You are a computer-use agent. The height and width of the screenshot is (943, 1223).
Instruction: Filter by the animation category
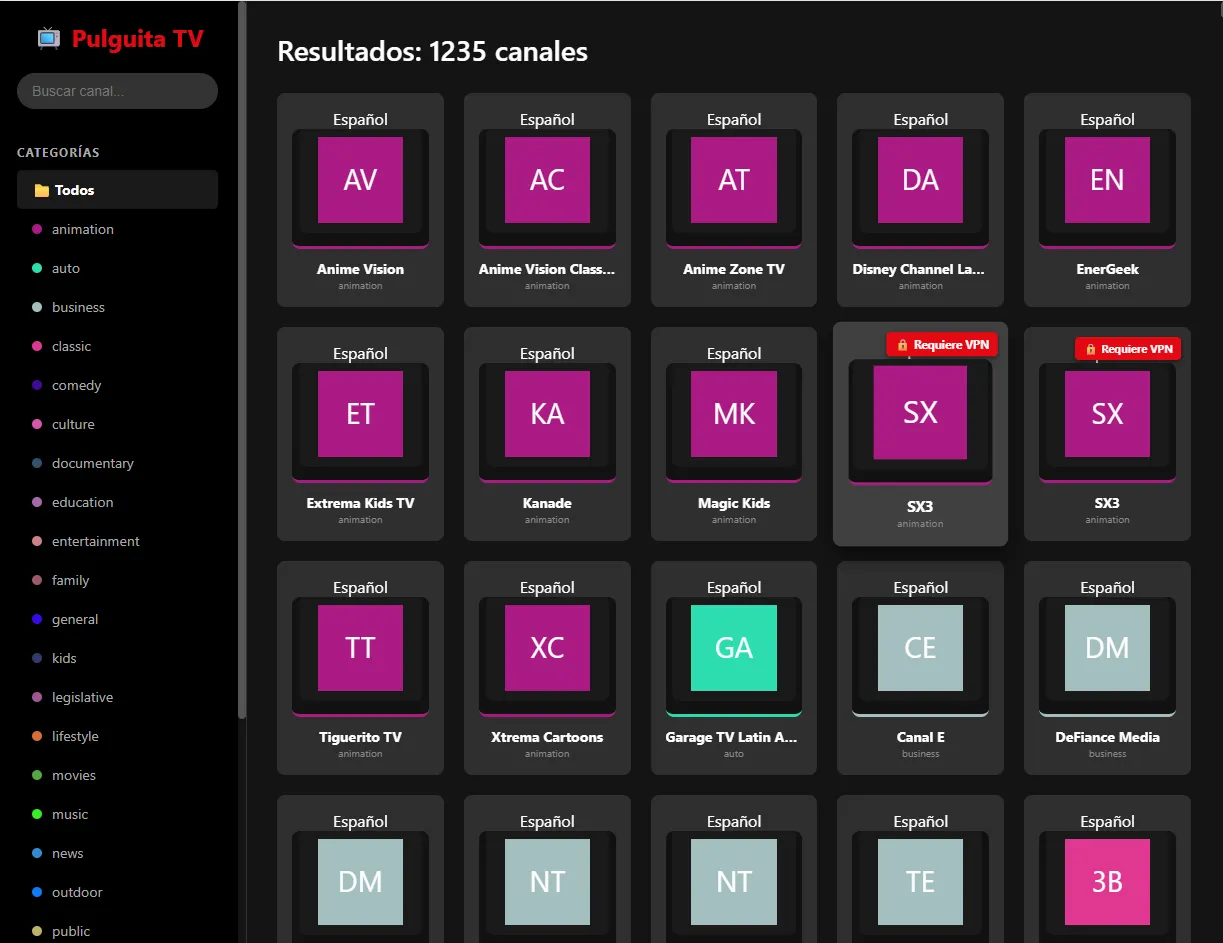click(82, 229)
